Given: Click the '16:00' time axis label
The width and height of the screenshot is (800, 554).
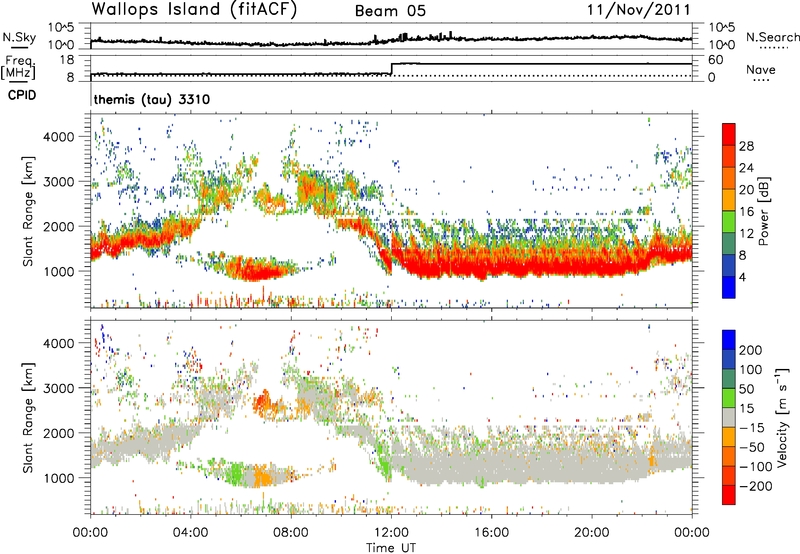Looking at the screenshot, I should click(x=491, y=533).
